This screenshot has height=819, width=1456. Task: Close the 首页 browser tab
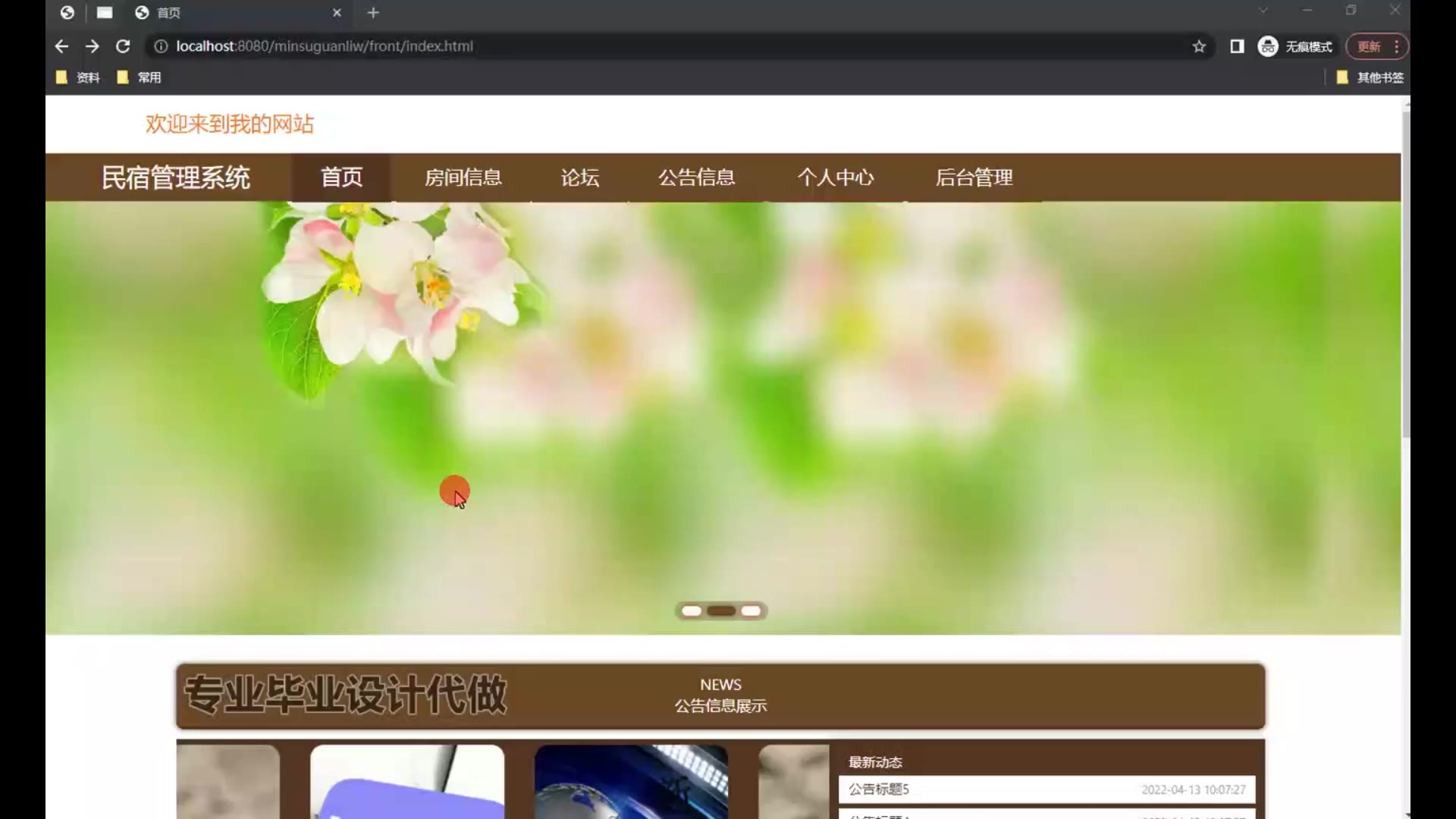tap(337, 12)
